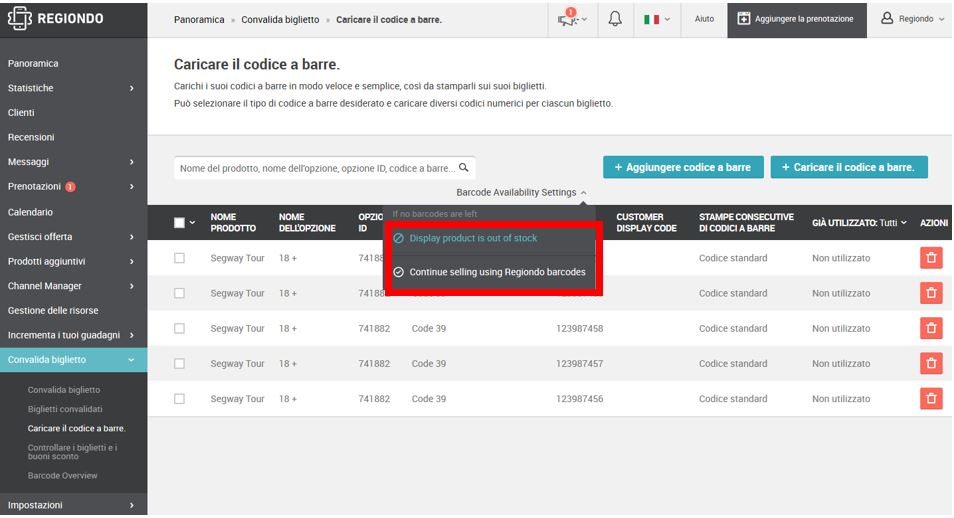Screen dimensions: 954x518
Task: Open Clienti in the sidebar
Action: pyautogui.click(x=21, y=113)
